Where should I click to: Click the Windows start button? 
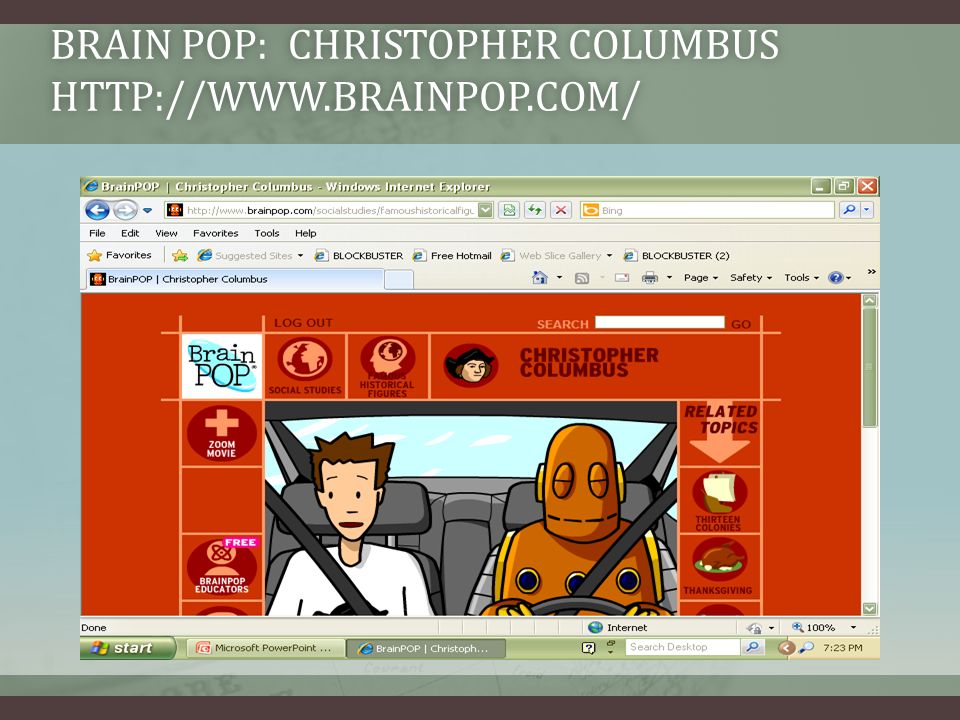pyautogui.click(x=128, y=648)
